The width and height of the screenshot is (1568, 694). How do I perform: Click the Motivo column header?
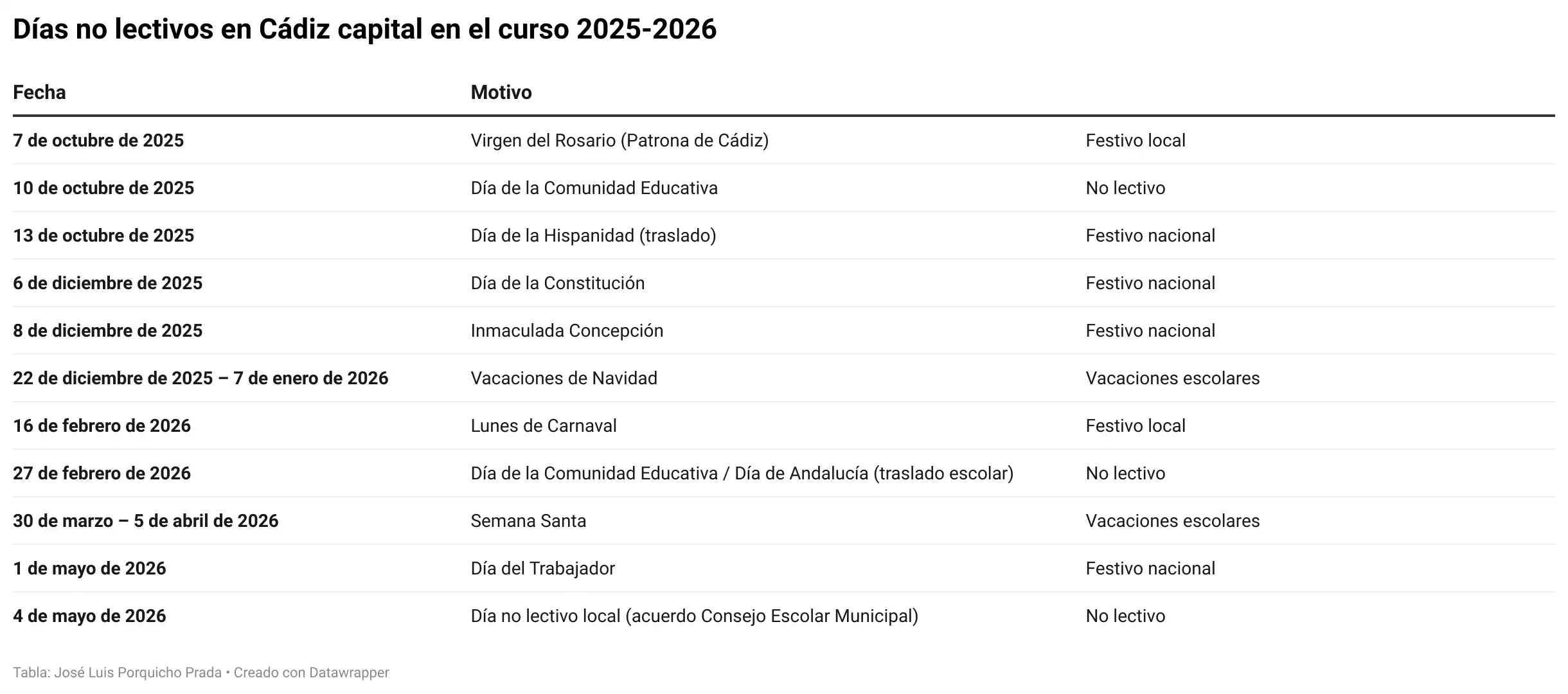pyautogui.click(x=501, y=93)
